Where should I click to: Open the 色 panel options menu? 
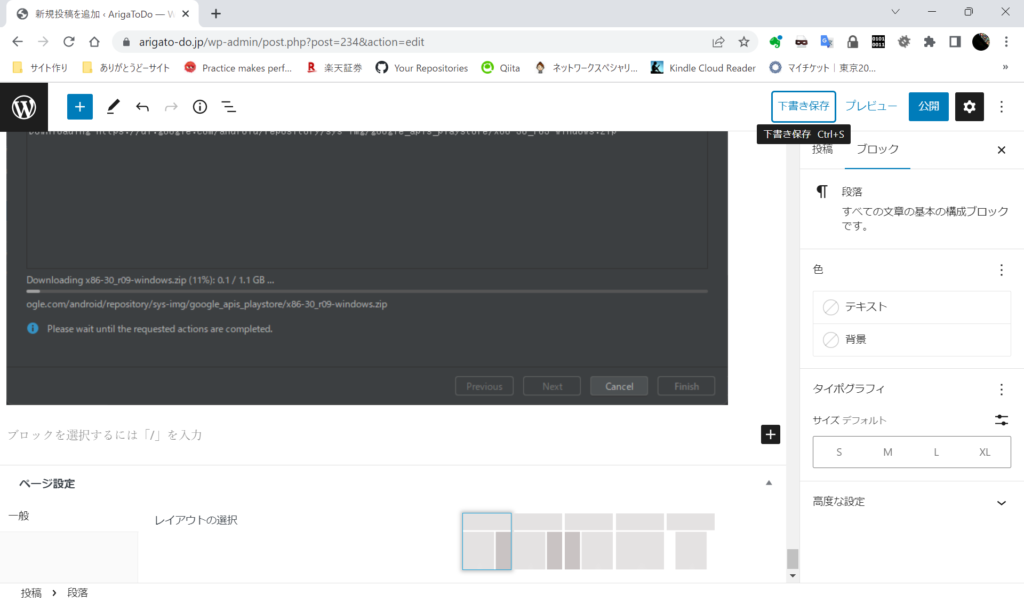pyautogui.click(x=1001, y=270)
